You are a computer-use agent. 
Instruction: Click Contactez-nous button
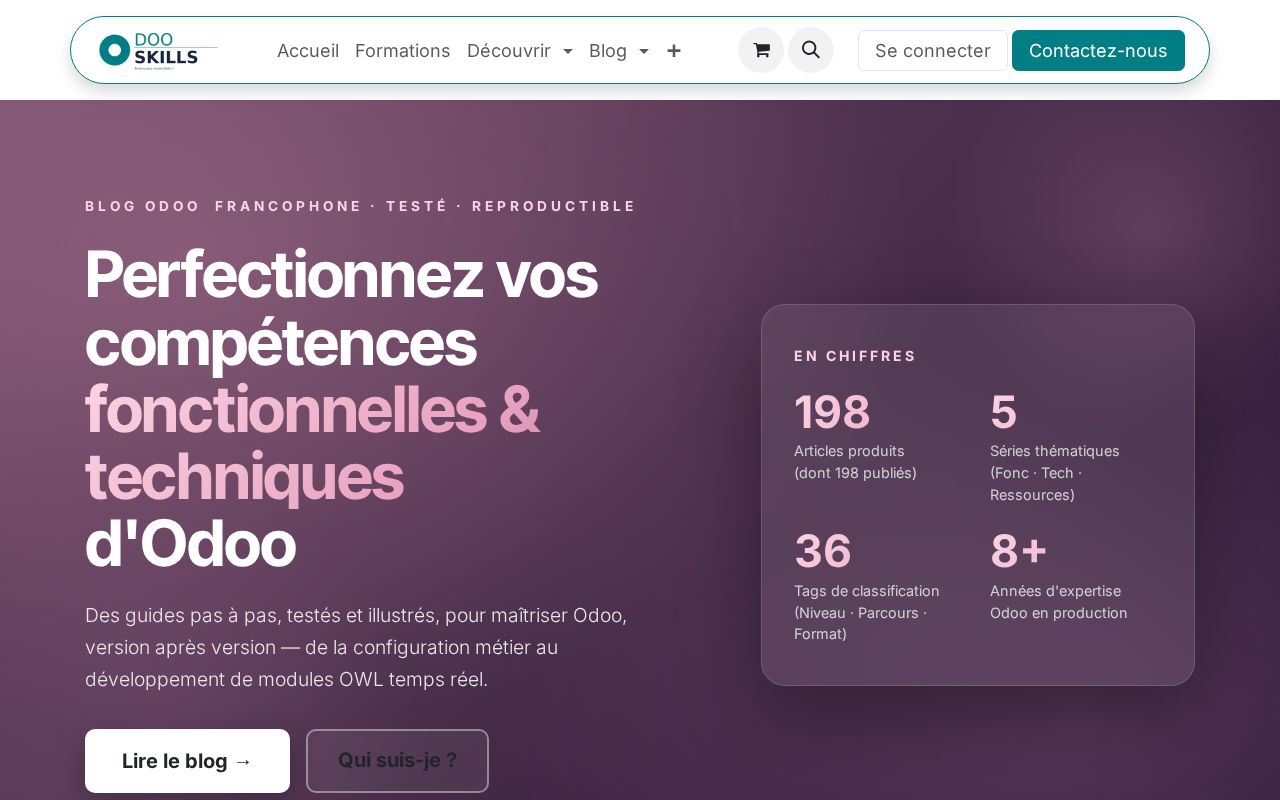pos(1098,50)
